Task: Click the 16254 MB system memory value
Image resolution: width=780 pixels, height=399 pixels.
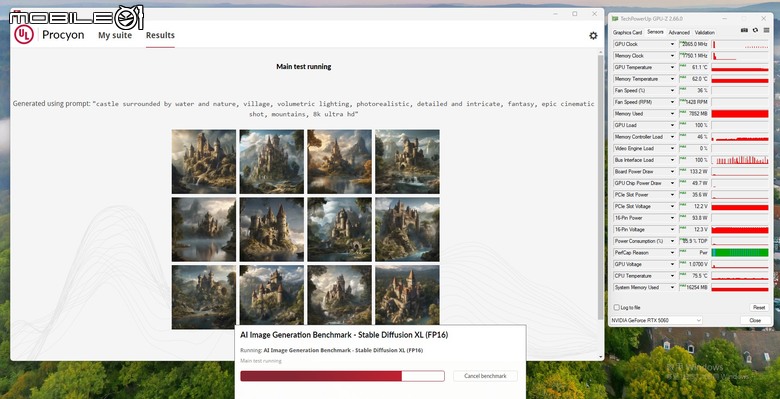Action: click(693, 287)
